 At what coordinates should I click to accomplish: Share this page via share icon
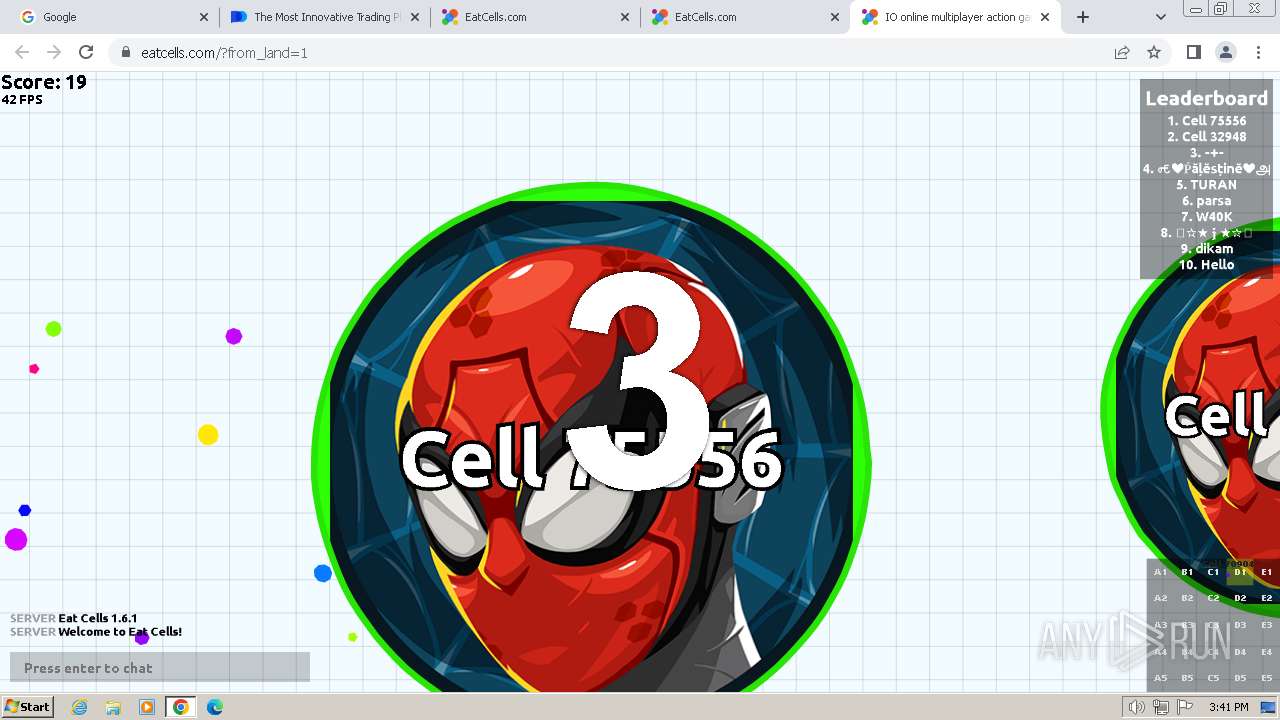click(1122, 52)
